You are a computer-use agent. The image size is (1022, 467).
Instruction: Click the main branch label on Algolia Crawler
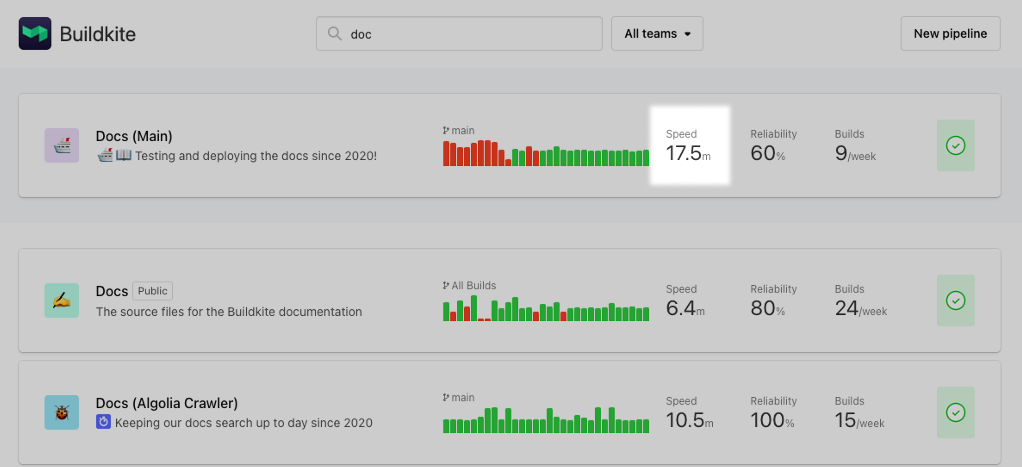point(463,397)
